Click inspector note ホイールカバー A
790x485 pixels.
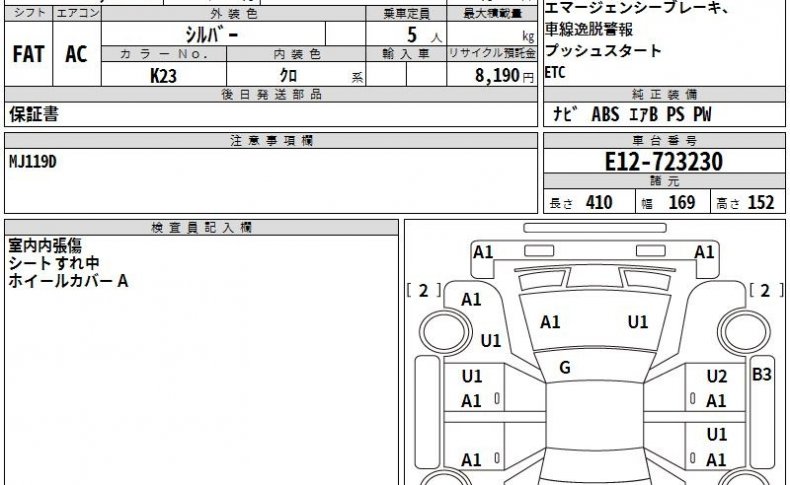(68, 281)
